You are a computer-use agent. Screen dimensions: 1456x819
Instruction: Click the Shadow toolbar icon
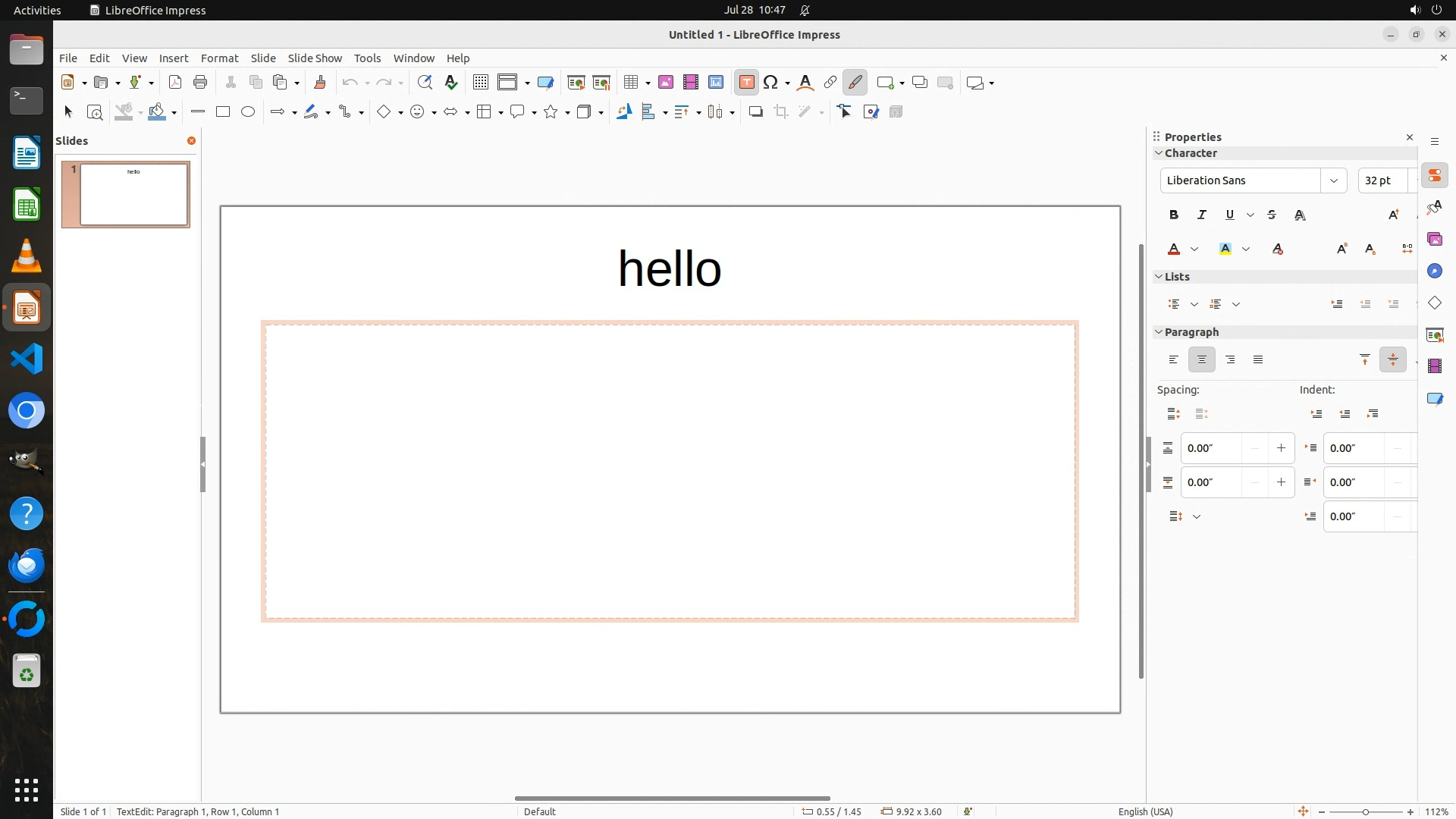pyautogui.click(x=755, y=112)
